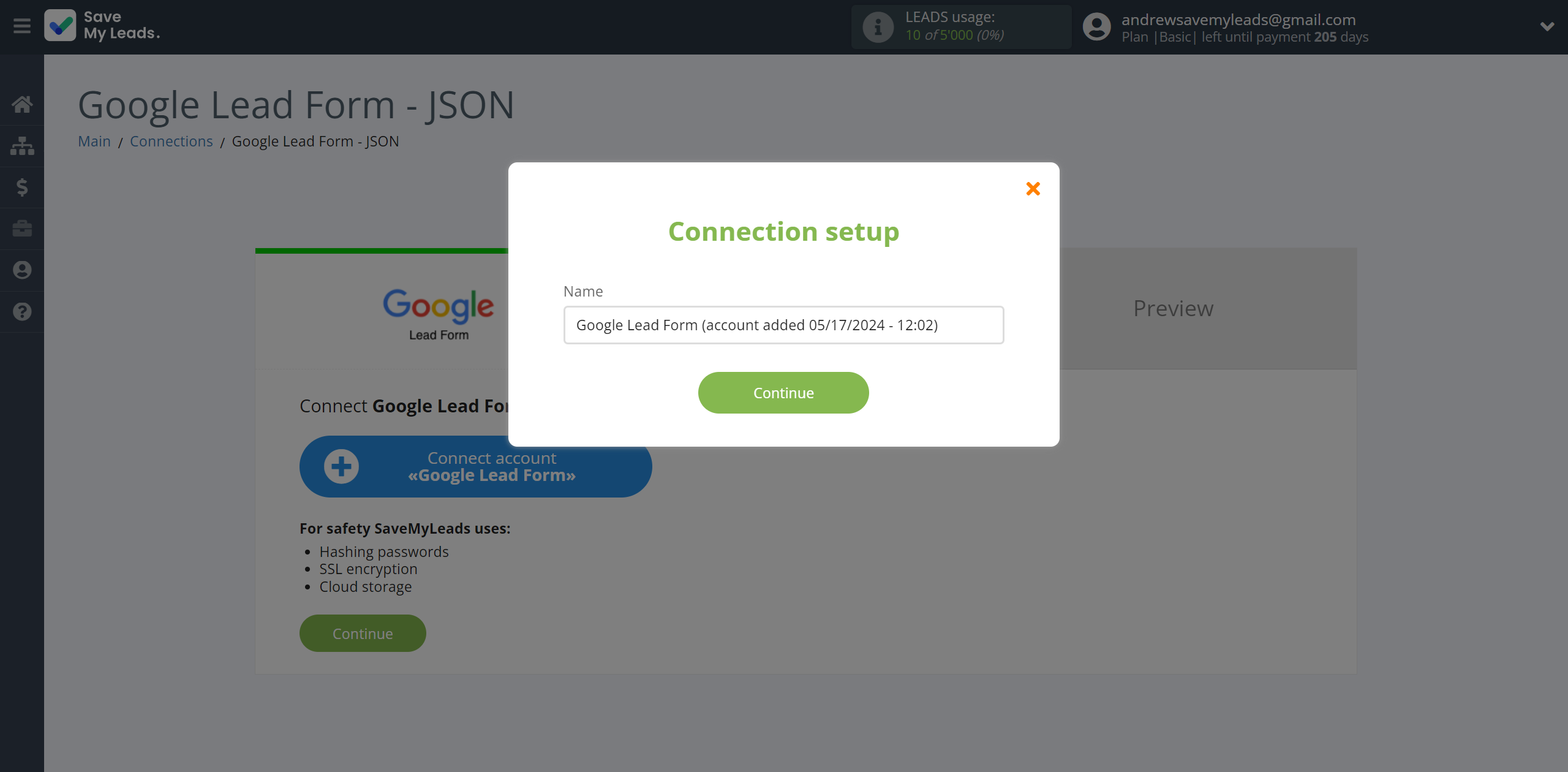Click the 'Cloud storage' list item

(366, 587)
